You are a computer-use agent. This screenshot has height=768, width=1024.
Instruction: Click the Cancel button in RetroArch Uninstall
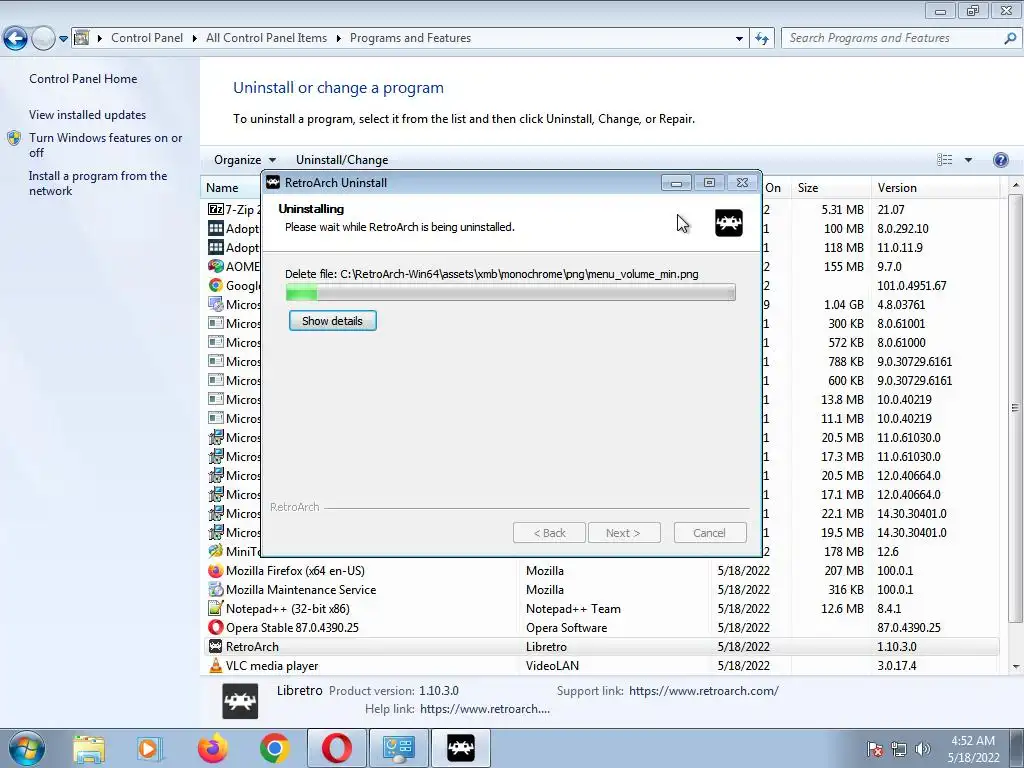709,533
